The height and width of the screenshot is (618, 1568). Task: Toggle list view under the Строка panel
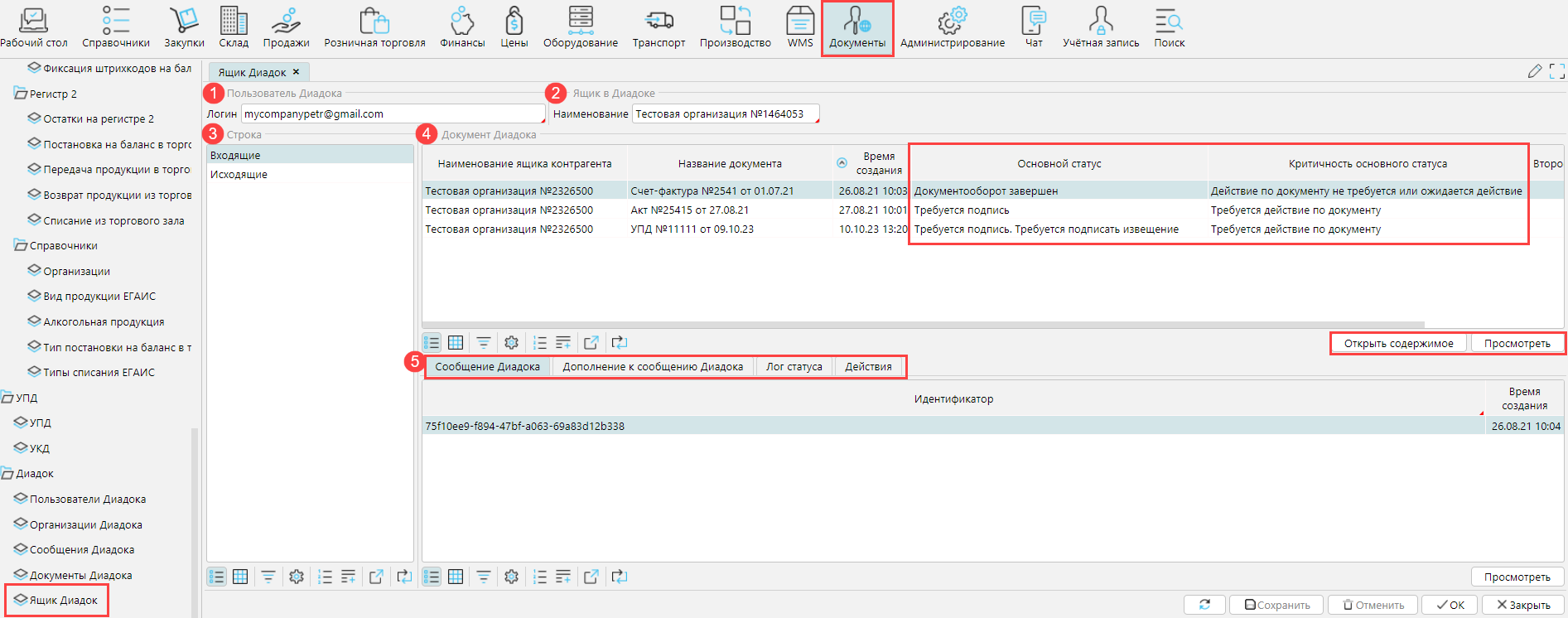click(217, 577)
